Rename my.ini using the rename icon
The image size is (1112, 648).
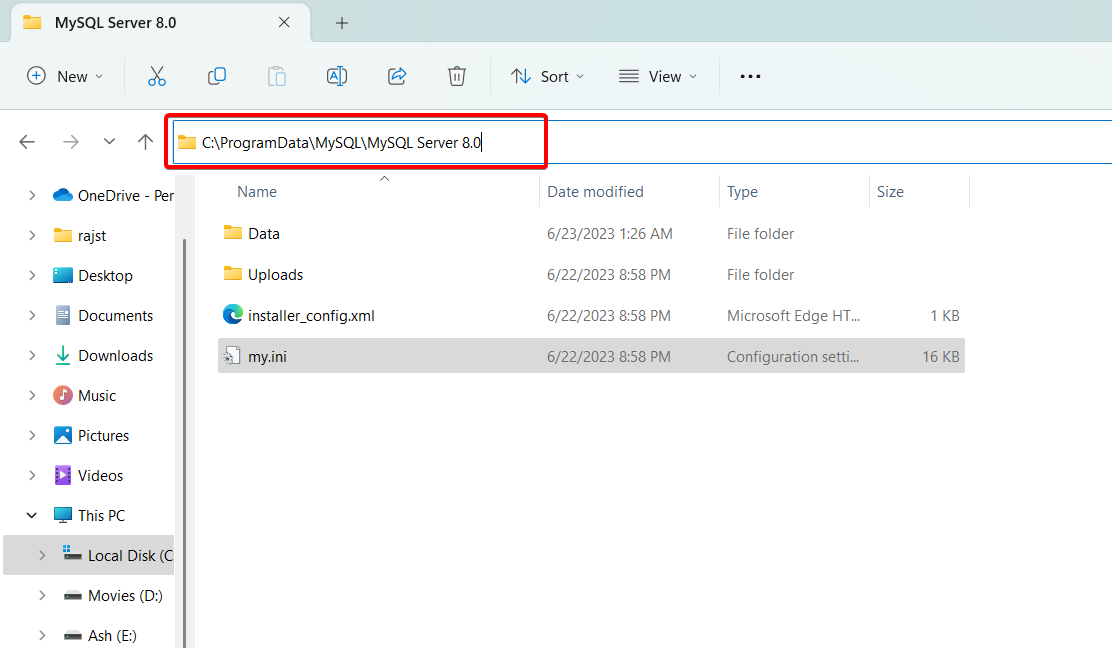click(x=337, y=75)
